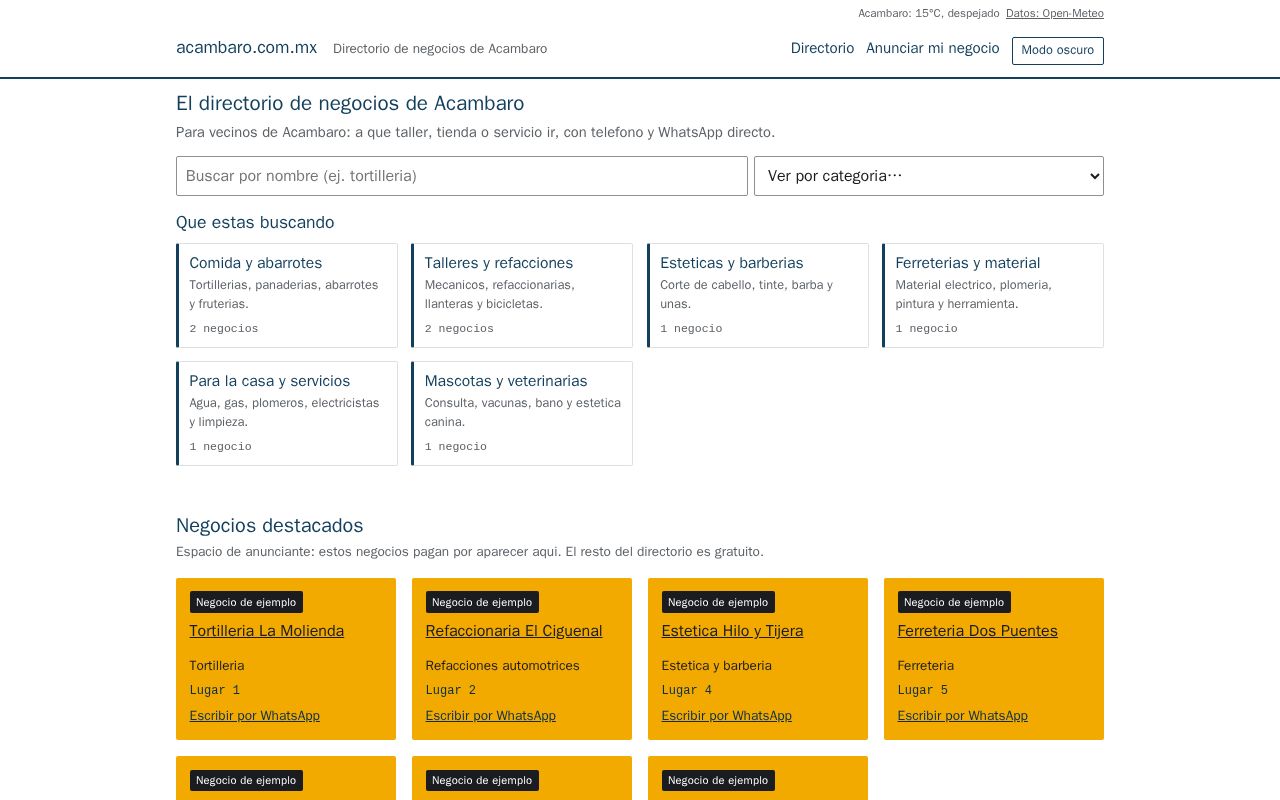Focus the Buscar por nombre search field
Screen dimensions: 1280x800
462,176
